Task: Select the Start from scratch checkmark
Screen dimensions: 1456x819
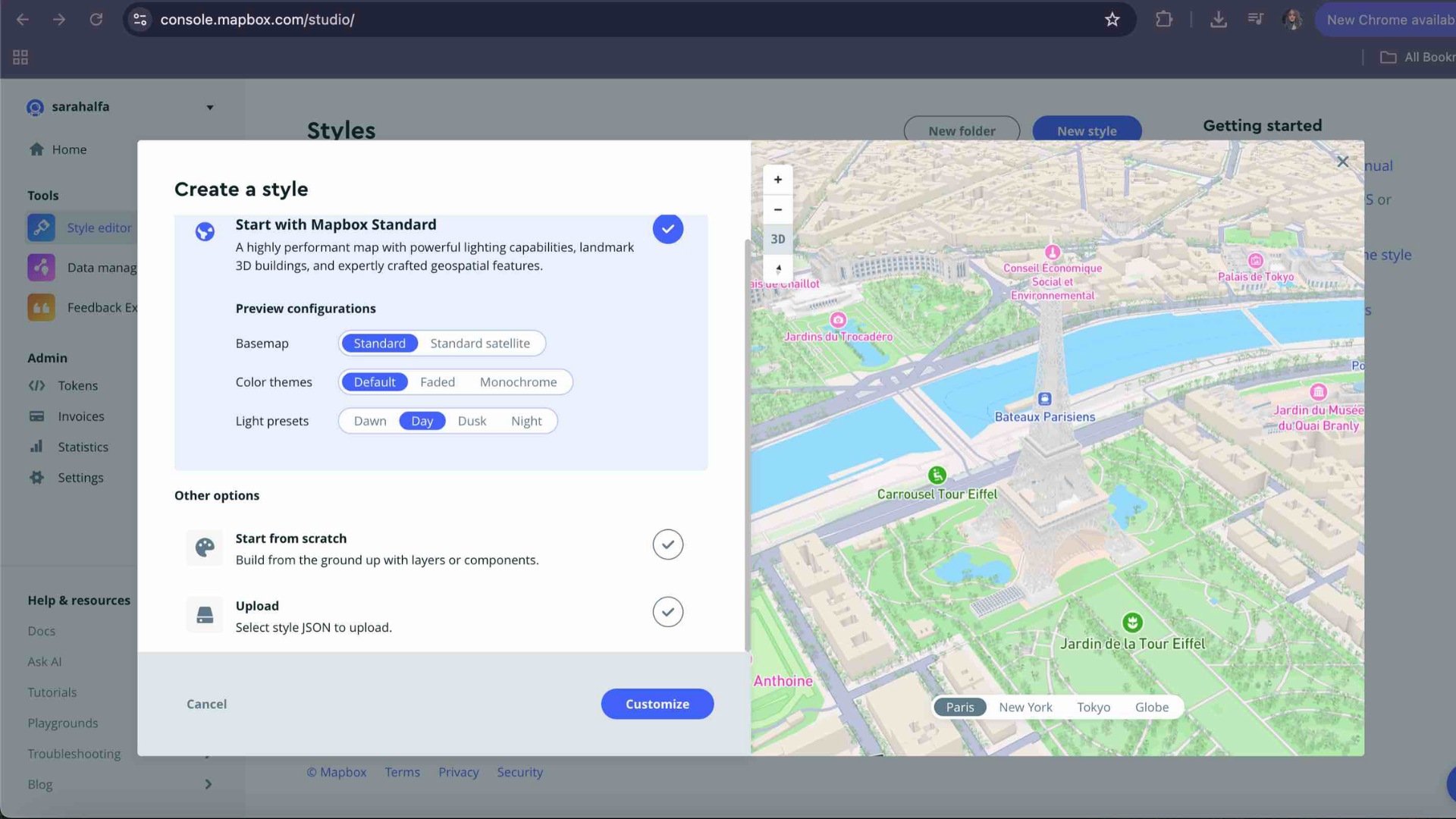Action: point(667,544)
